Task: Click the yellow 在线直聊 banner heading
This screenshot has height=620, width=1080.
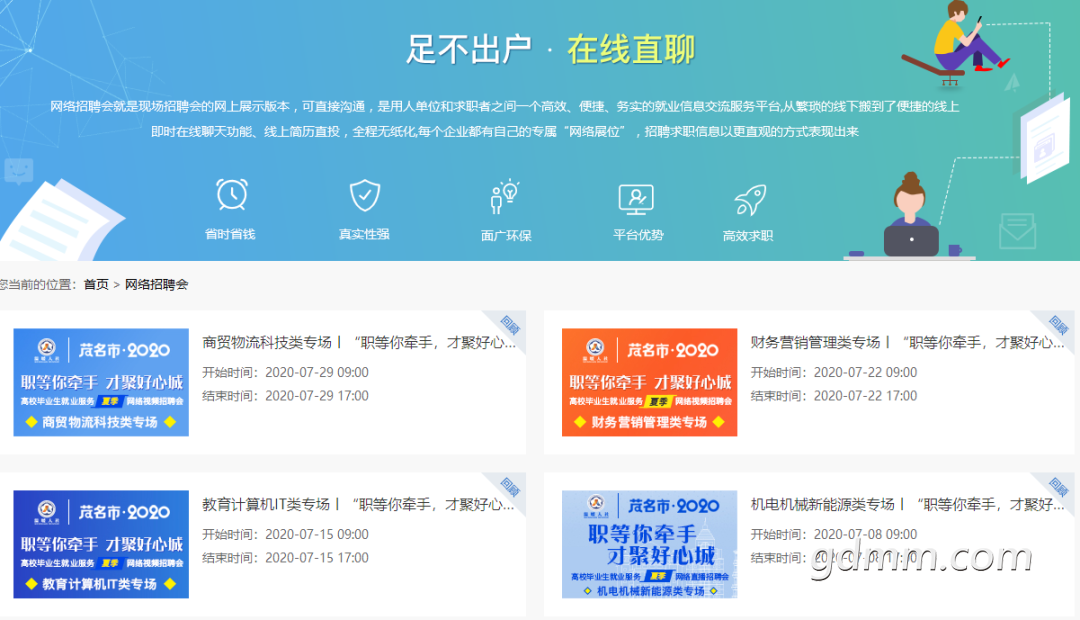Action: click(631, 50)
